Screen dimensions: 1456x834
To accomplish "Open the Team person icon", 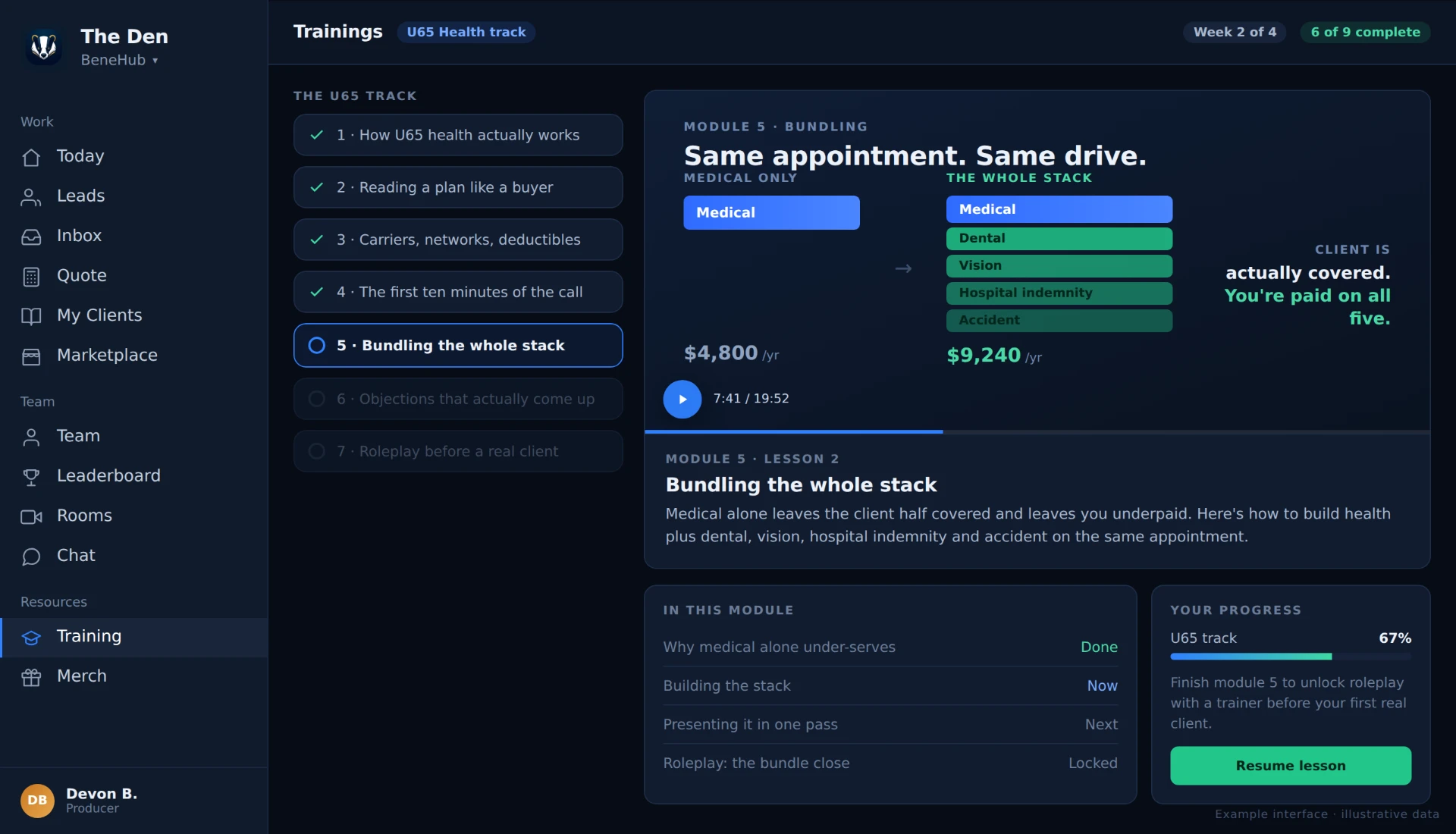I will click(x=31, y=437).
